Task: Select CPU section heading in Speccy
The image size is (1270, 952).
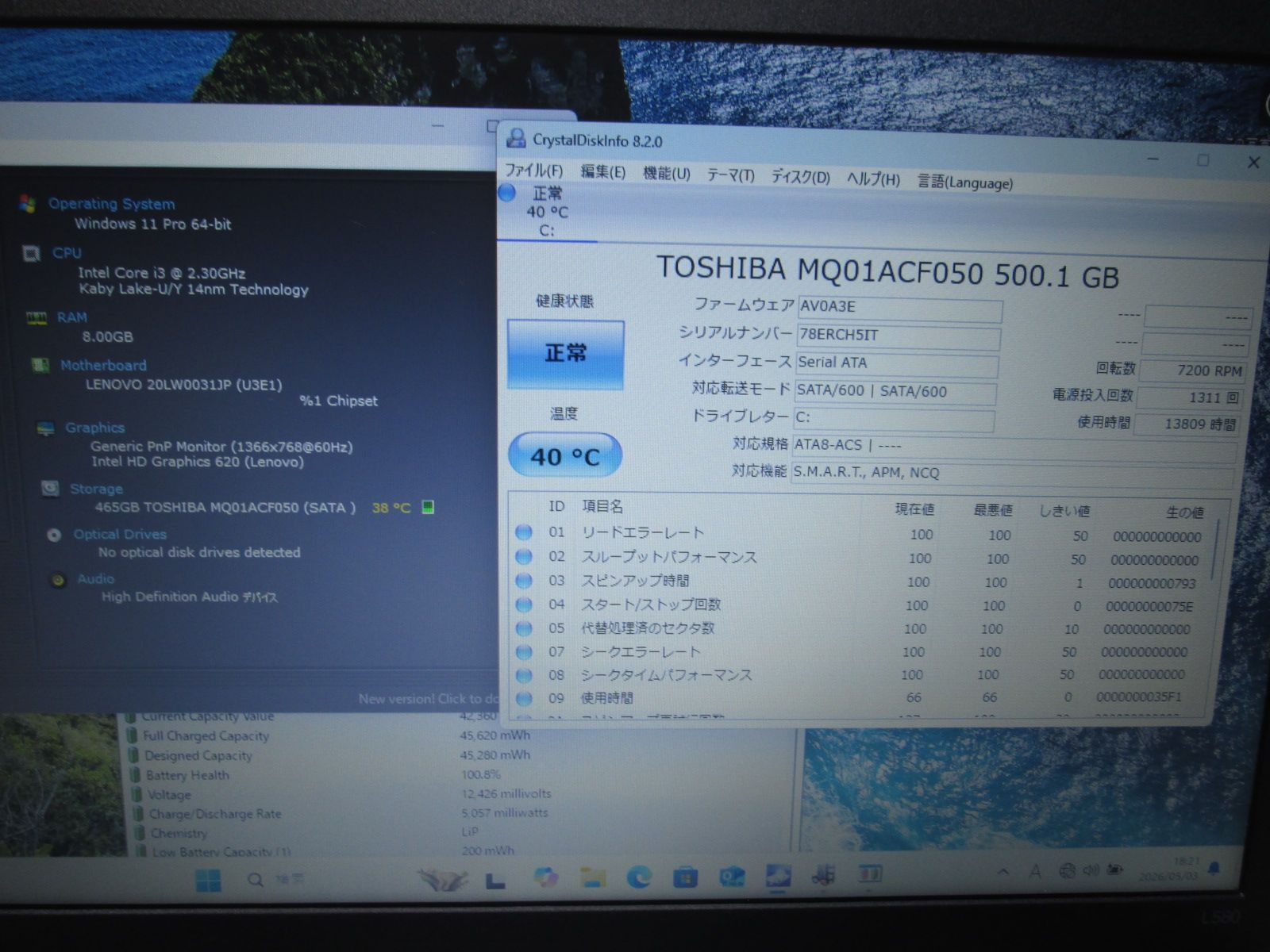Action: click(x=67, y=253)
